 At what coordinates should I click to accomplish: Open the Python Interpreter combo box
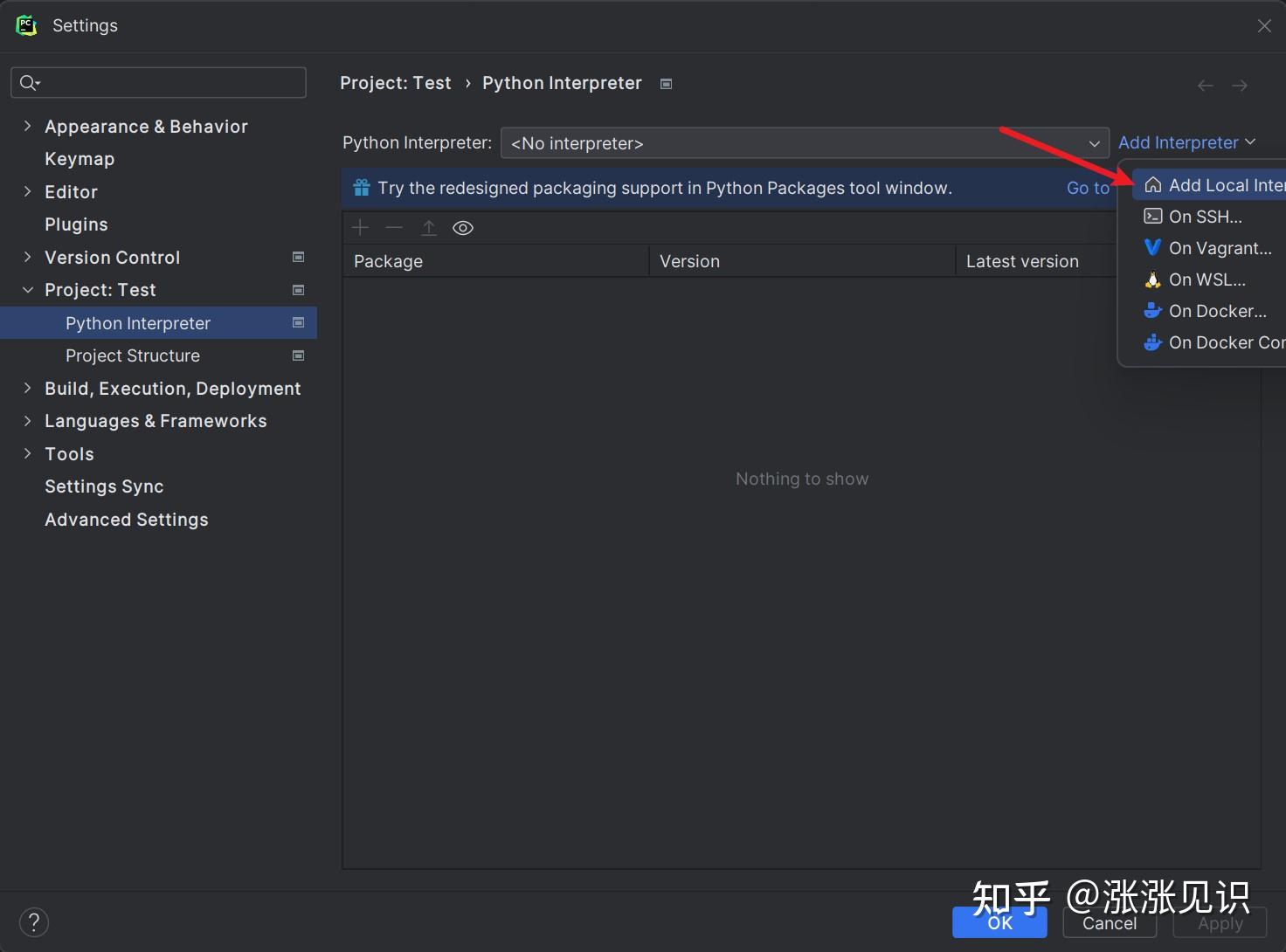tap(805, 143)
